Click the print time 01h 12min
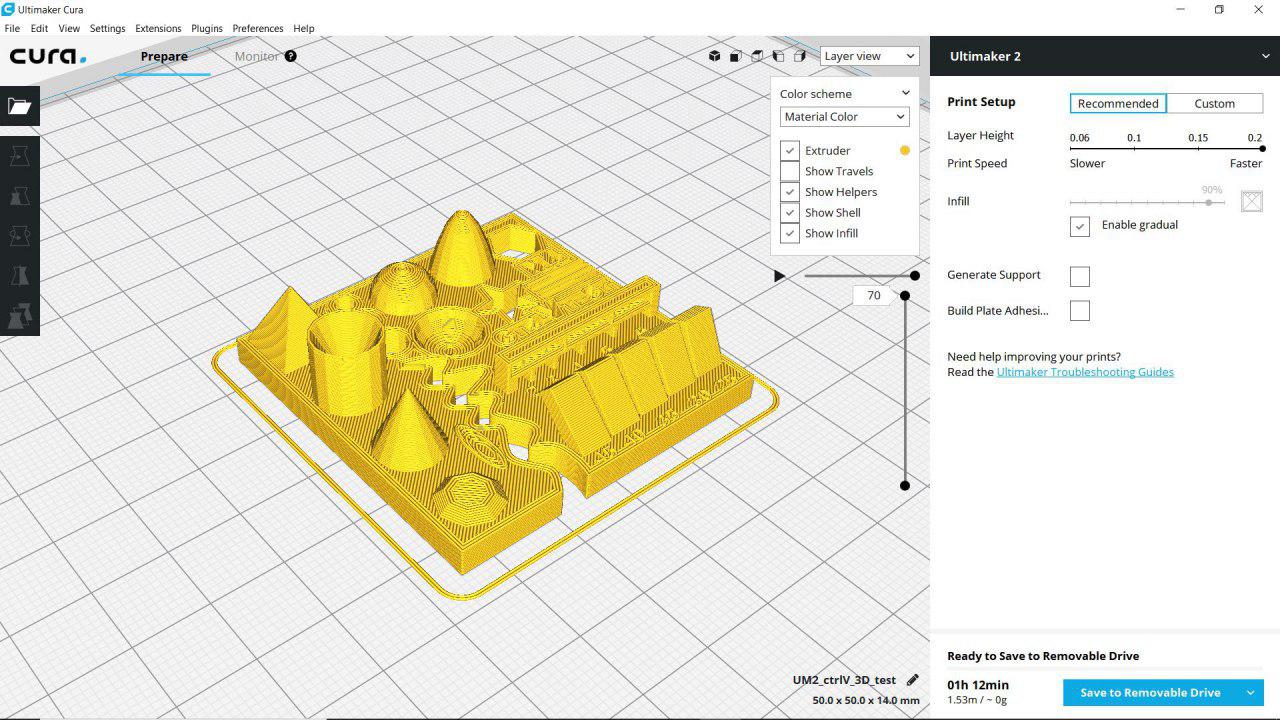 click(978, 685)
